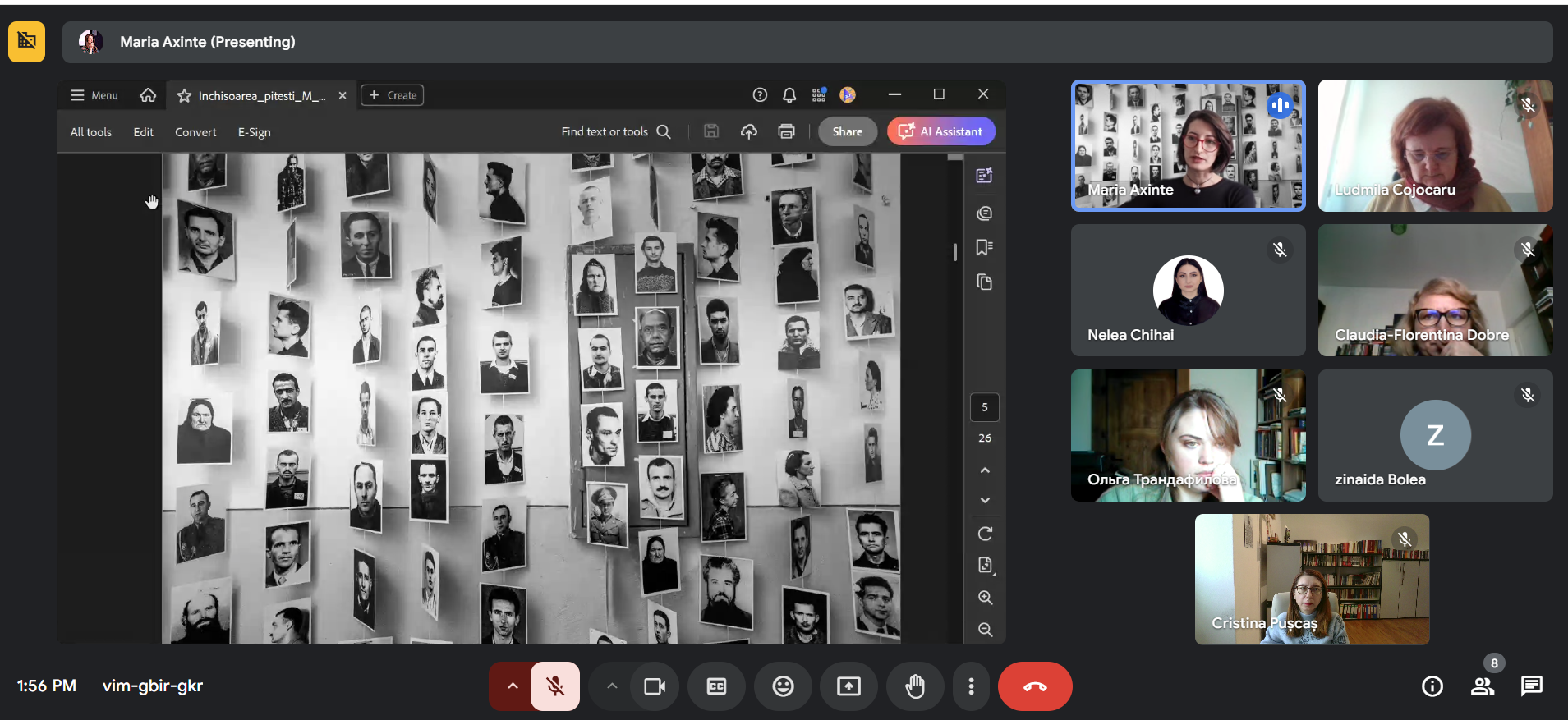Toggle raise hand button
The image size is (1568, 720).
(x=915, y=686)
